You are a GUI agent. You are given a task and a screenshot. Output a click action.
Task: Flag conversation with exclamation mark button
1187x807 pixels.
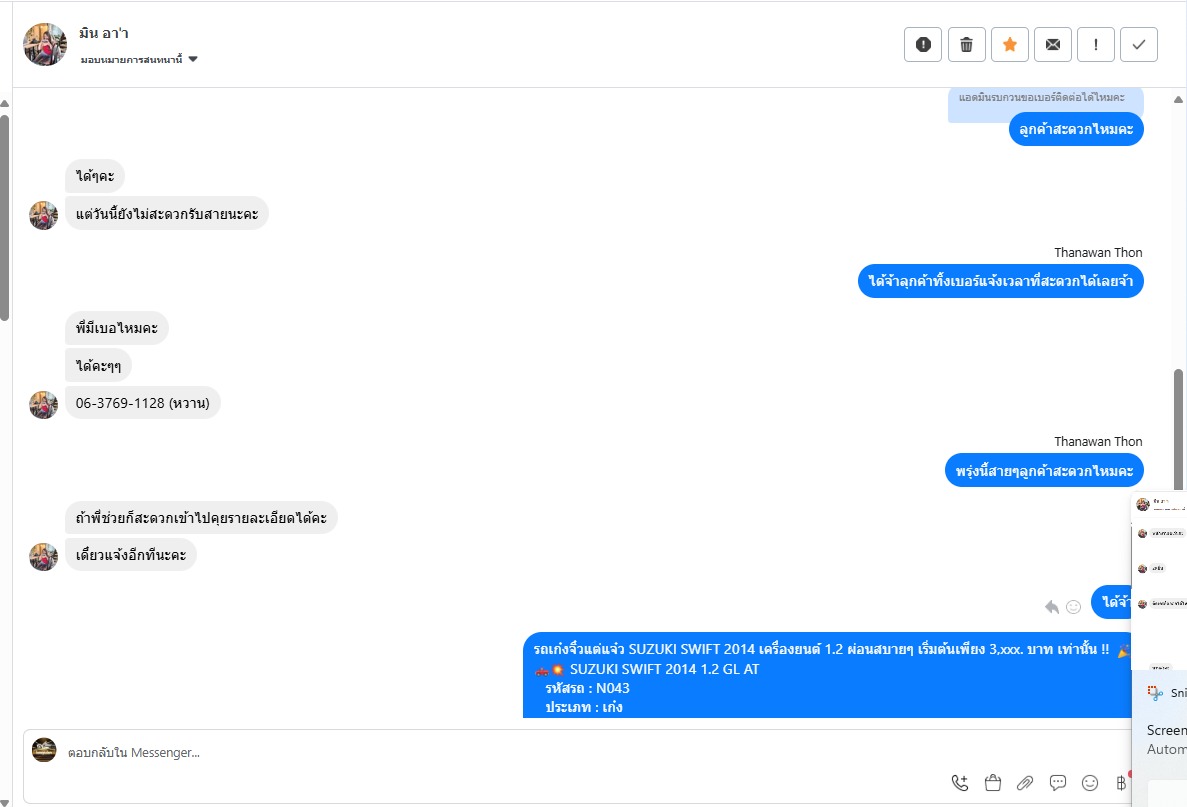(1096, 44)
